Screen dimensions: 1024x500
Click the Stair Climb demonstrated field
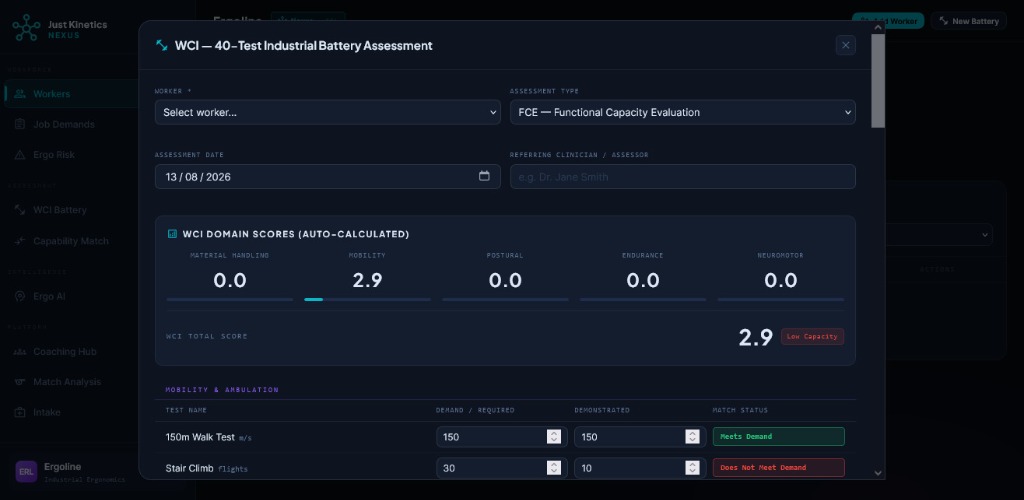tap(640, 468)
